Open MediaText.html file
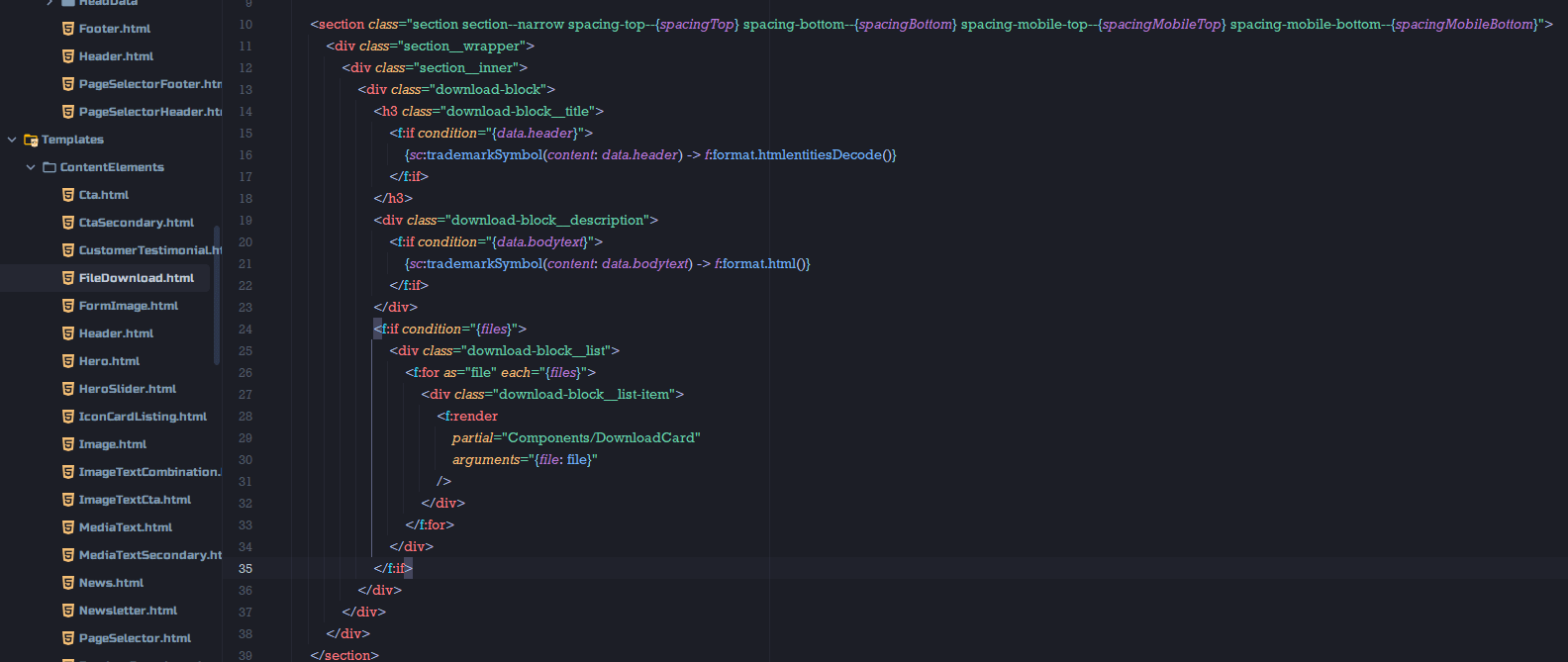This screenshot has width=1568, height=662. (126, 527)
